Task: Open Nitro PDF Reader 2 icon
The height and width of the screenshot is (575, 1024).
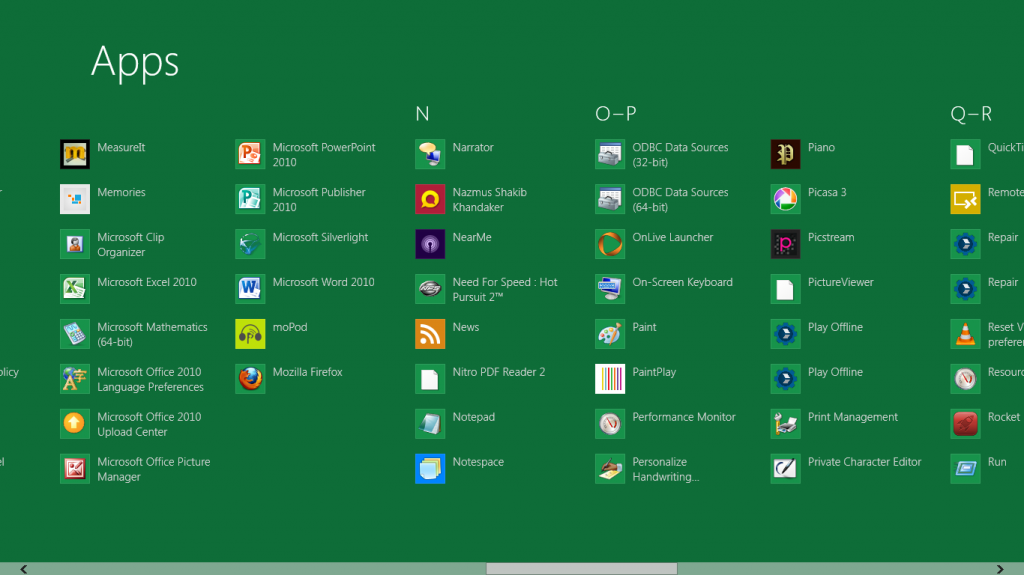Action: pos(430,379)
